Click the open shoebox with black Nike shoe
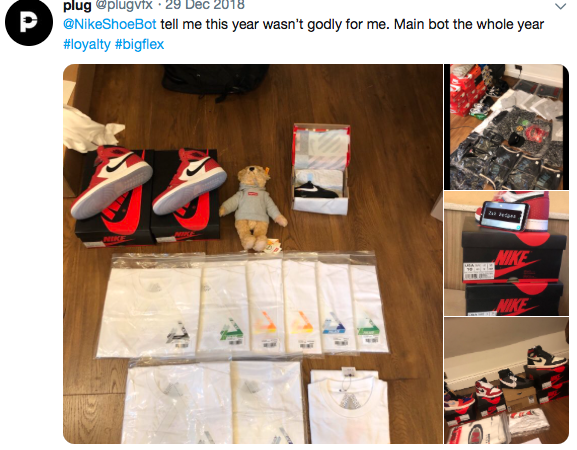 click(321, 170)
